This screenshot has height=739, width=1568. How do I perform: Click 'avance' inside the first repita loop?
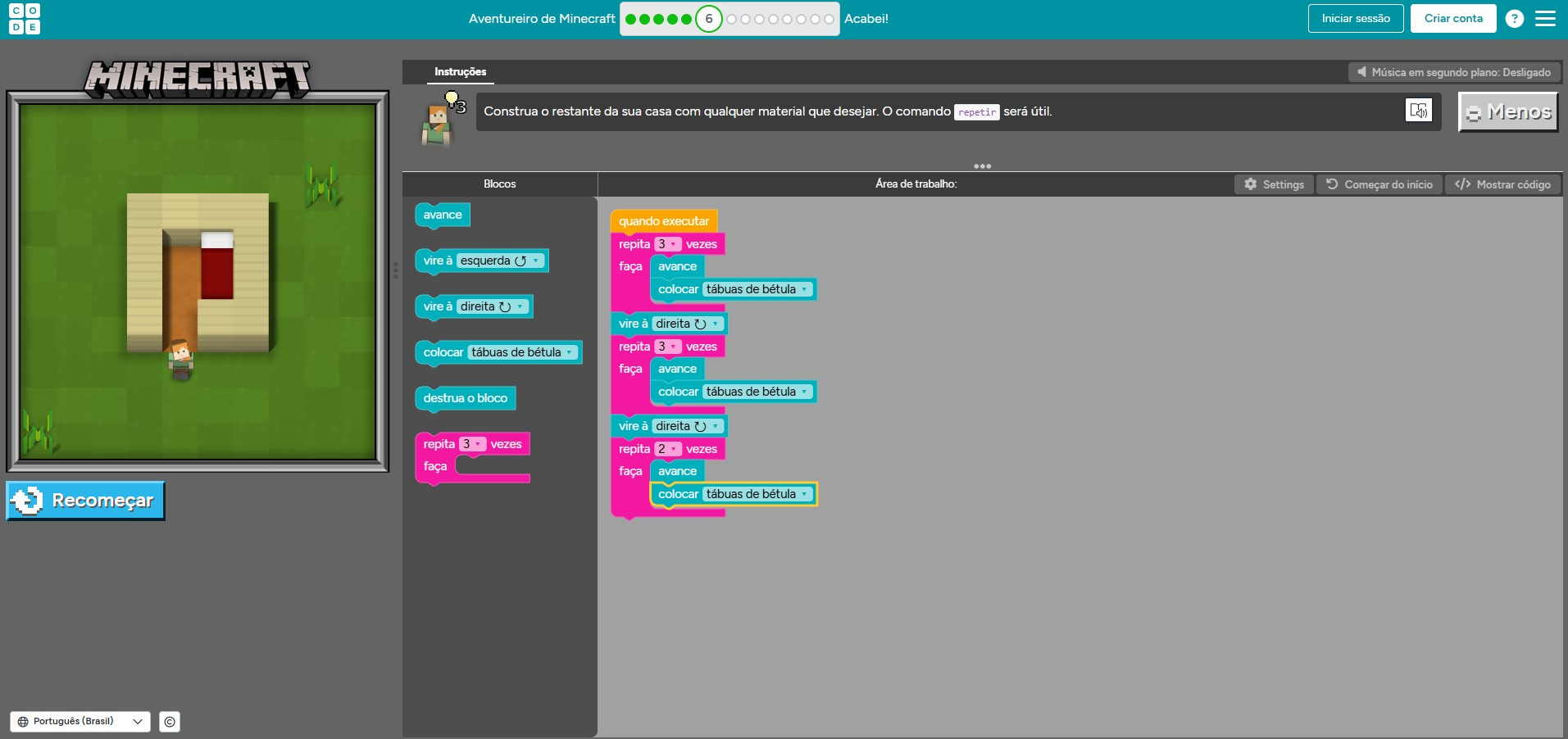(677, 266)
